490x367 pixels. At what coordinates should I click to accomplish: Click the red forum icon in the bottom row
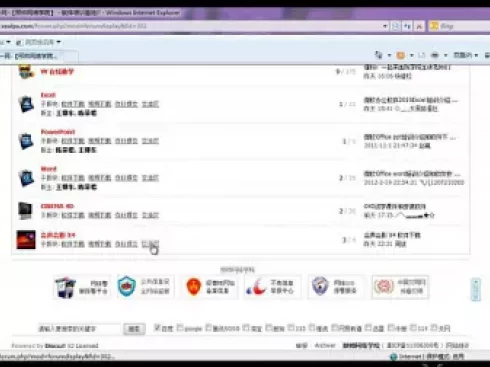[x=26, y=239]
